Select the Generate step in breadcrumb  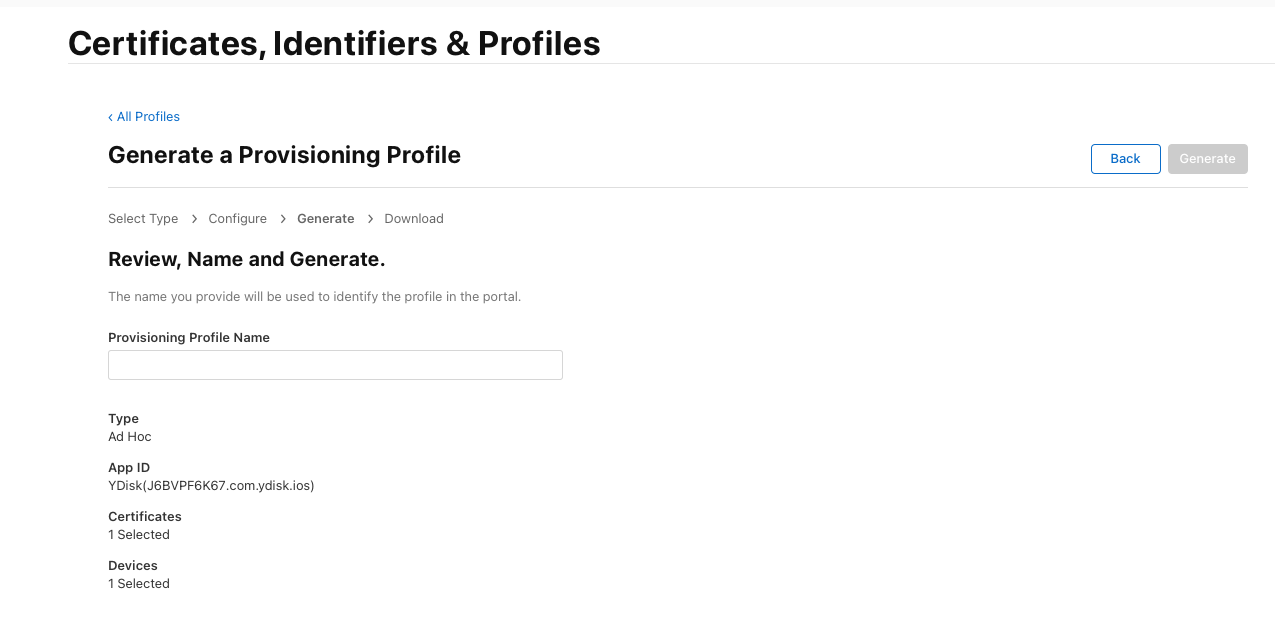(x=325, y=219)
